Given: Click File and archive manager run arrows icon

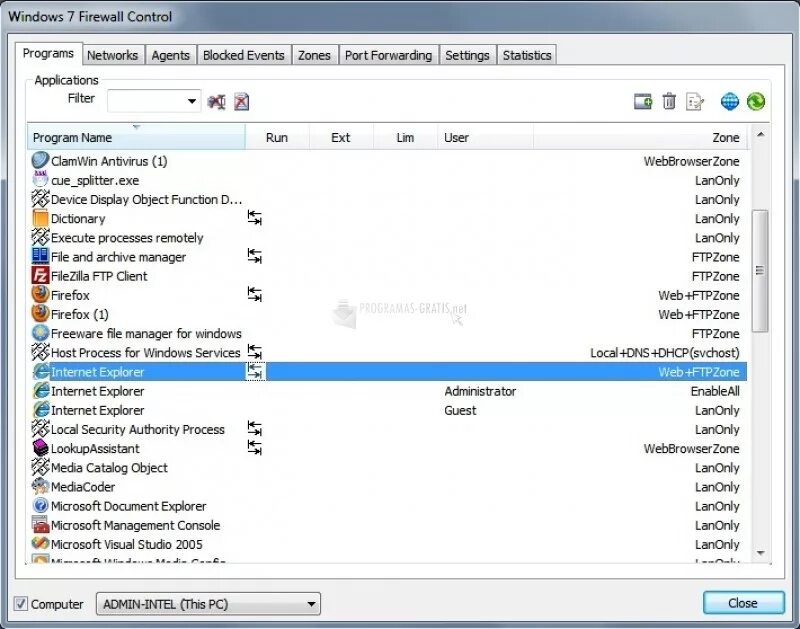Looking at the screenshot, I should (255, 256).
